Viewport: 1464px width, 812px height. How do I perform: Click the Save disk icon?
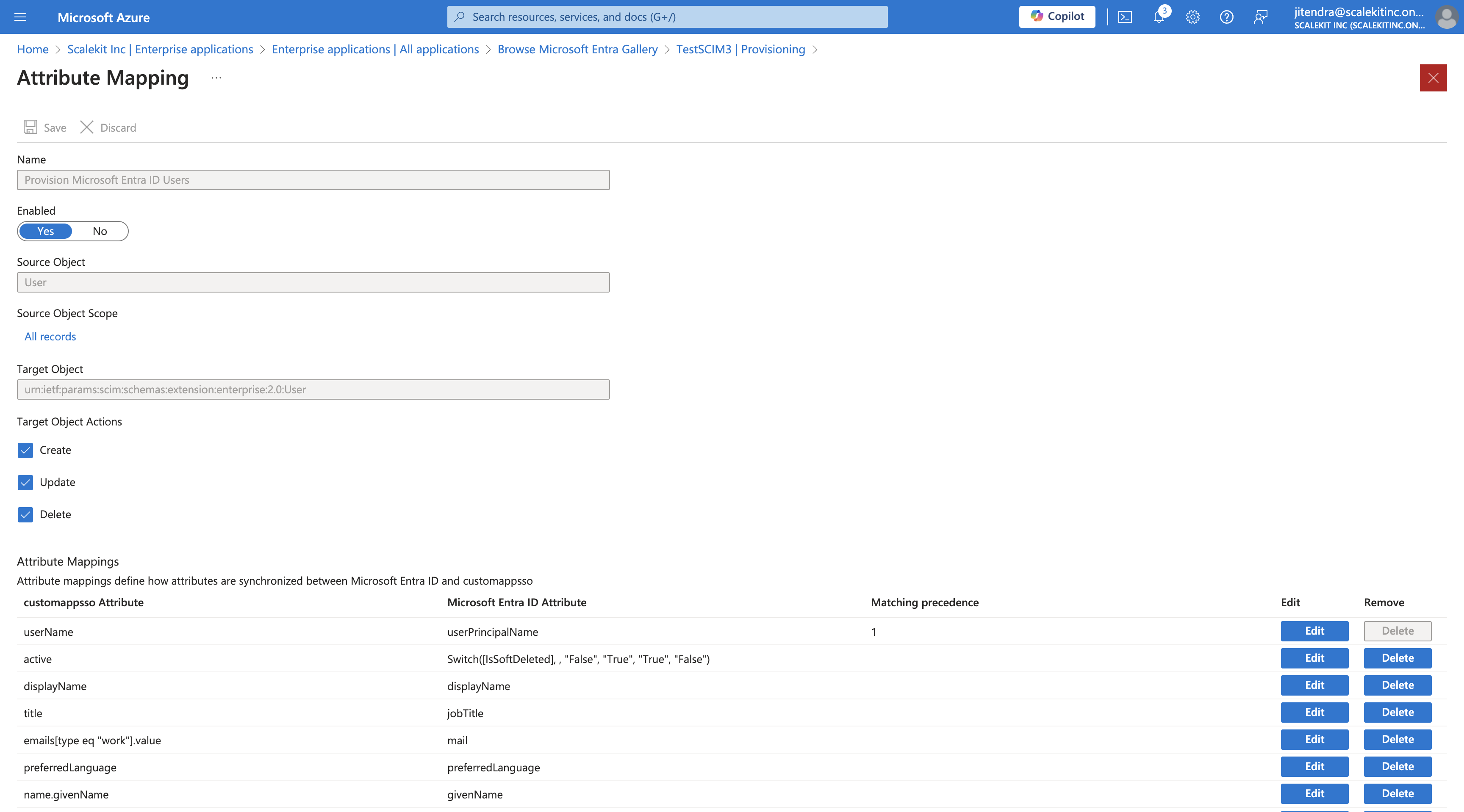(x=30, y=127)
